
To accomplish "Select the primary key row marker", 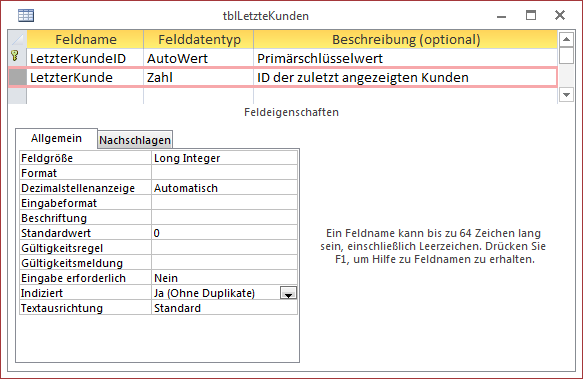I will [17, 58].
